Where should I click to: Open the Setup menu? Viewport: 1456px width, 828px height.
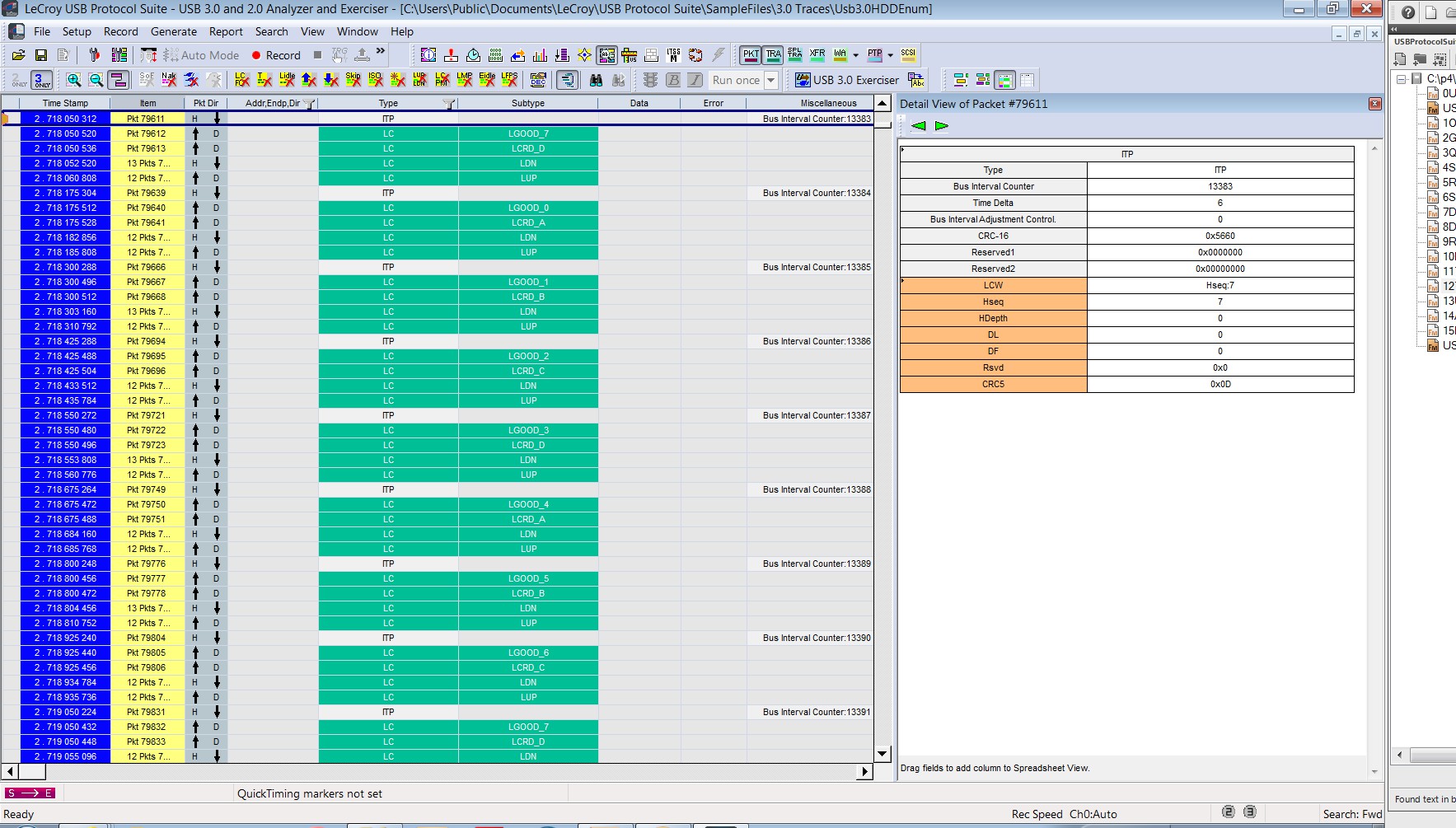tap(77, 31)
